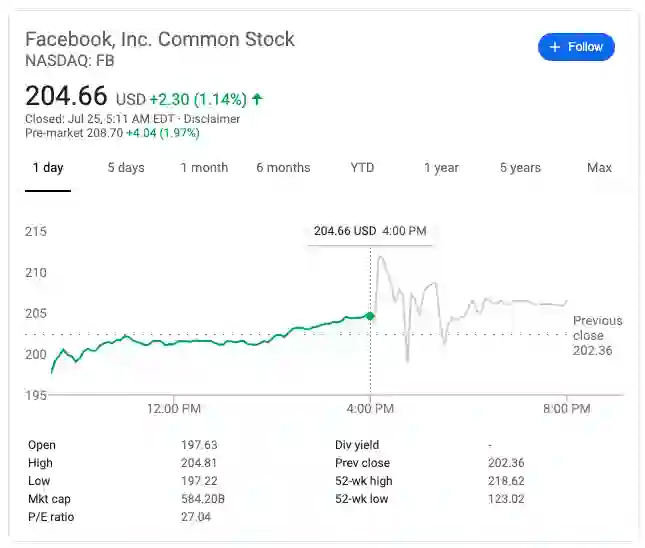Click the green dot marker on chart
This screenshot has width=645, height=548.
(370, 316)
